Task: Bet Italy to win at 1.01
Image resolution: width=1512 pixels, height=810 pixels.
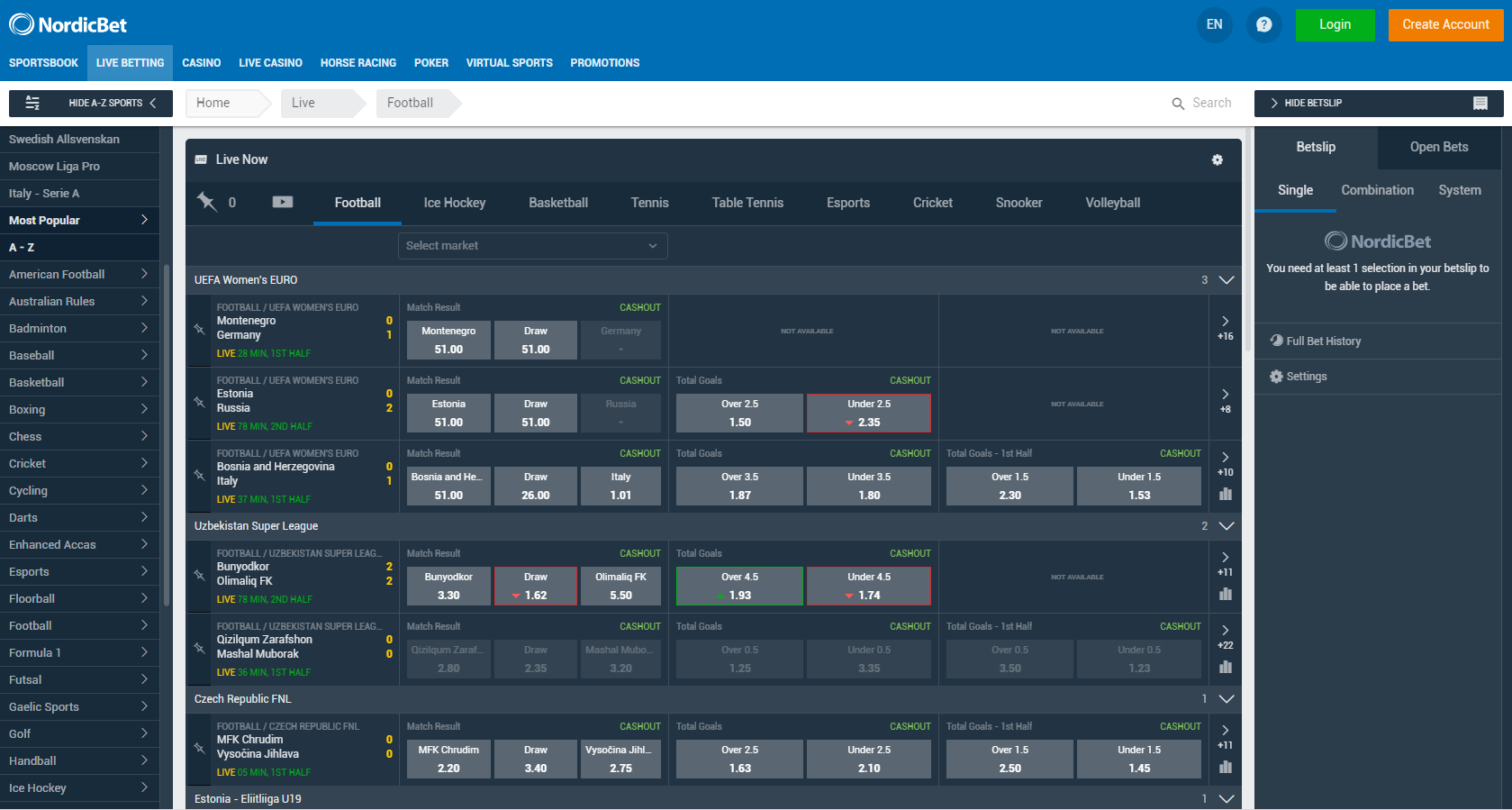Action: pyautogui.click(x=620, y=487)
